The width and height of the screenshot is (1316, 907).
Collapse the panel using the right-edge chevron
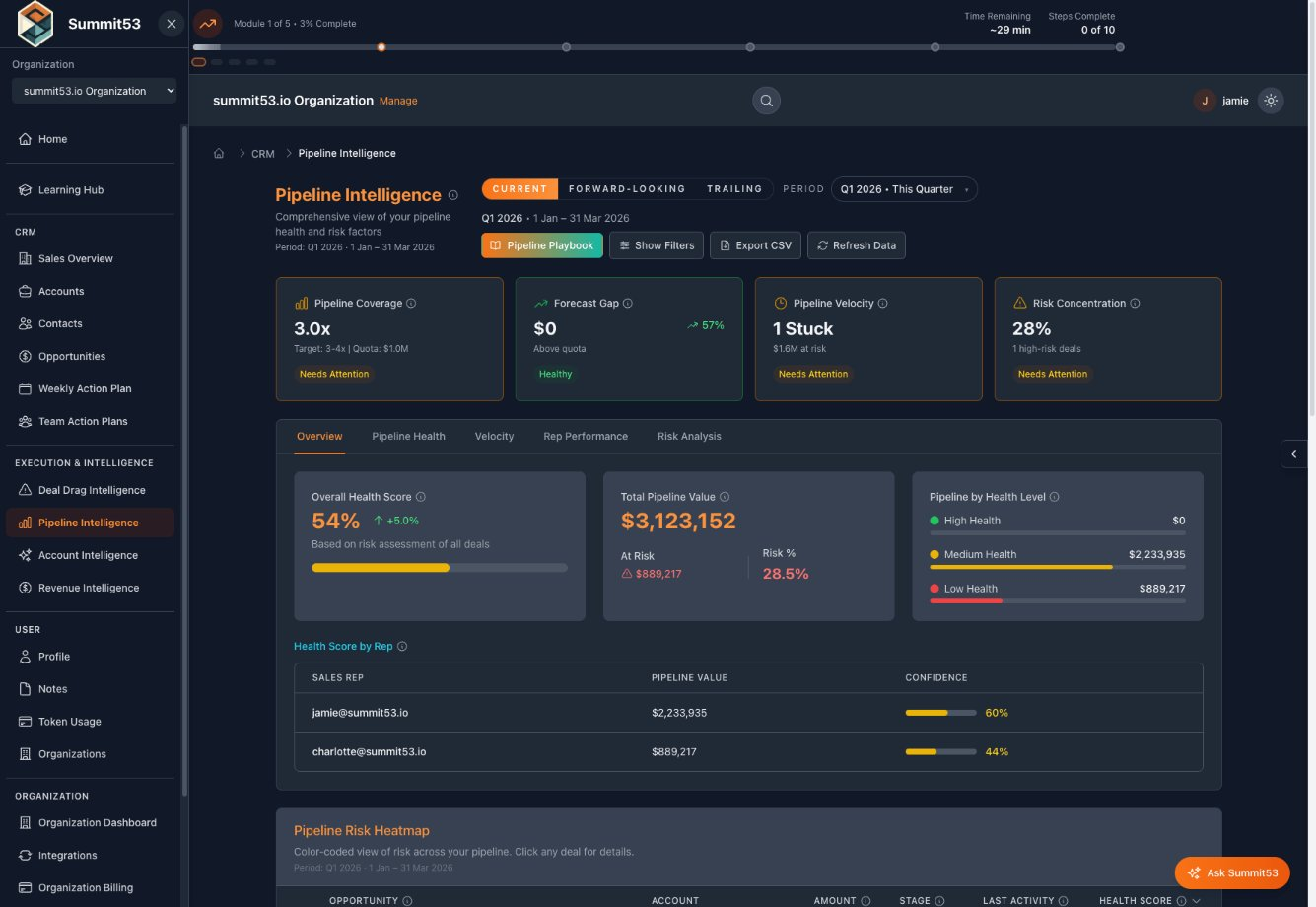(1294, 453)
